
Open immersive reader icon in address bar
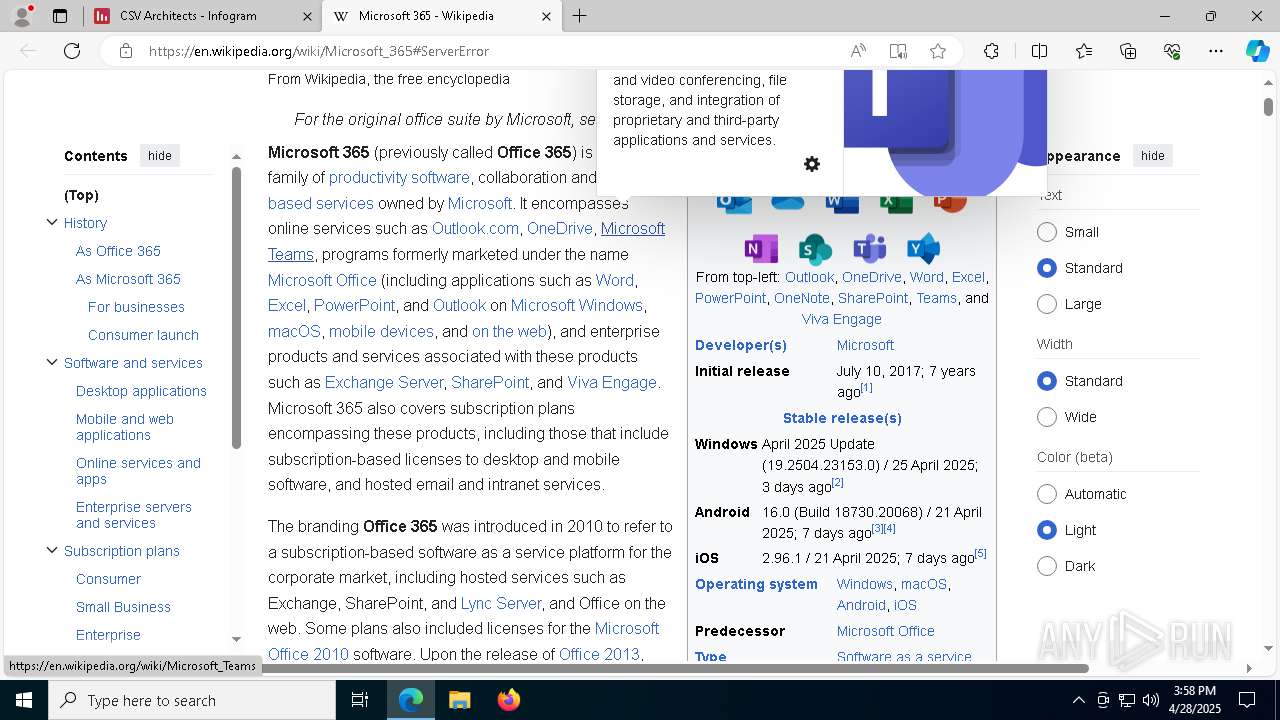(898, 51)
